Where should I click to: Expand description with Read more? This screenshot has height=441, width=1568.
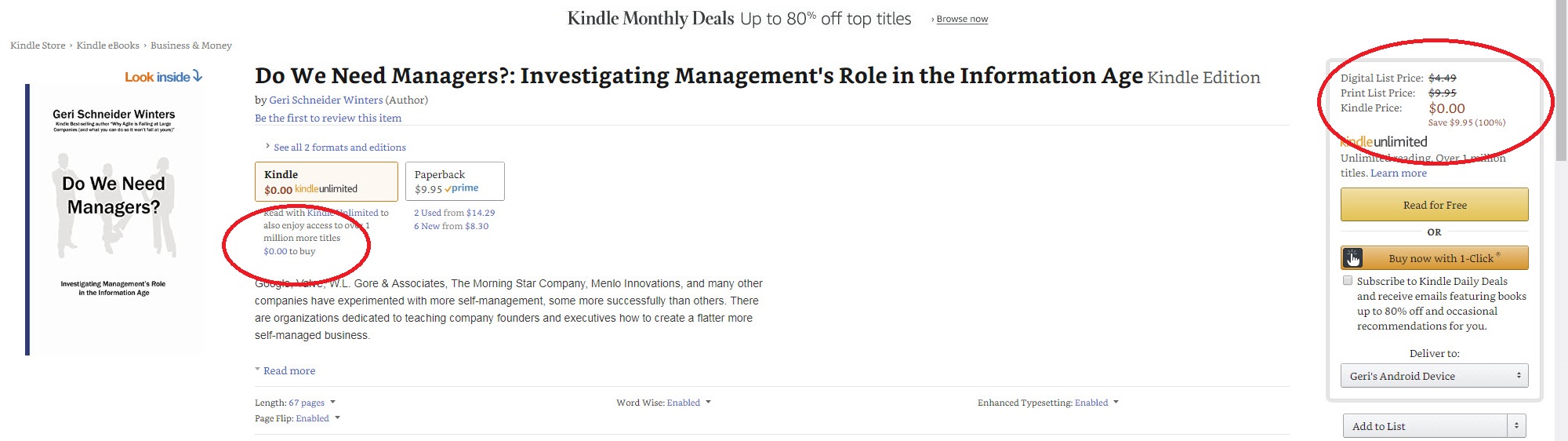pos(289,370)
